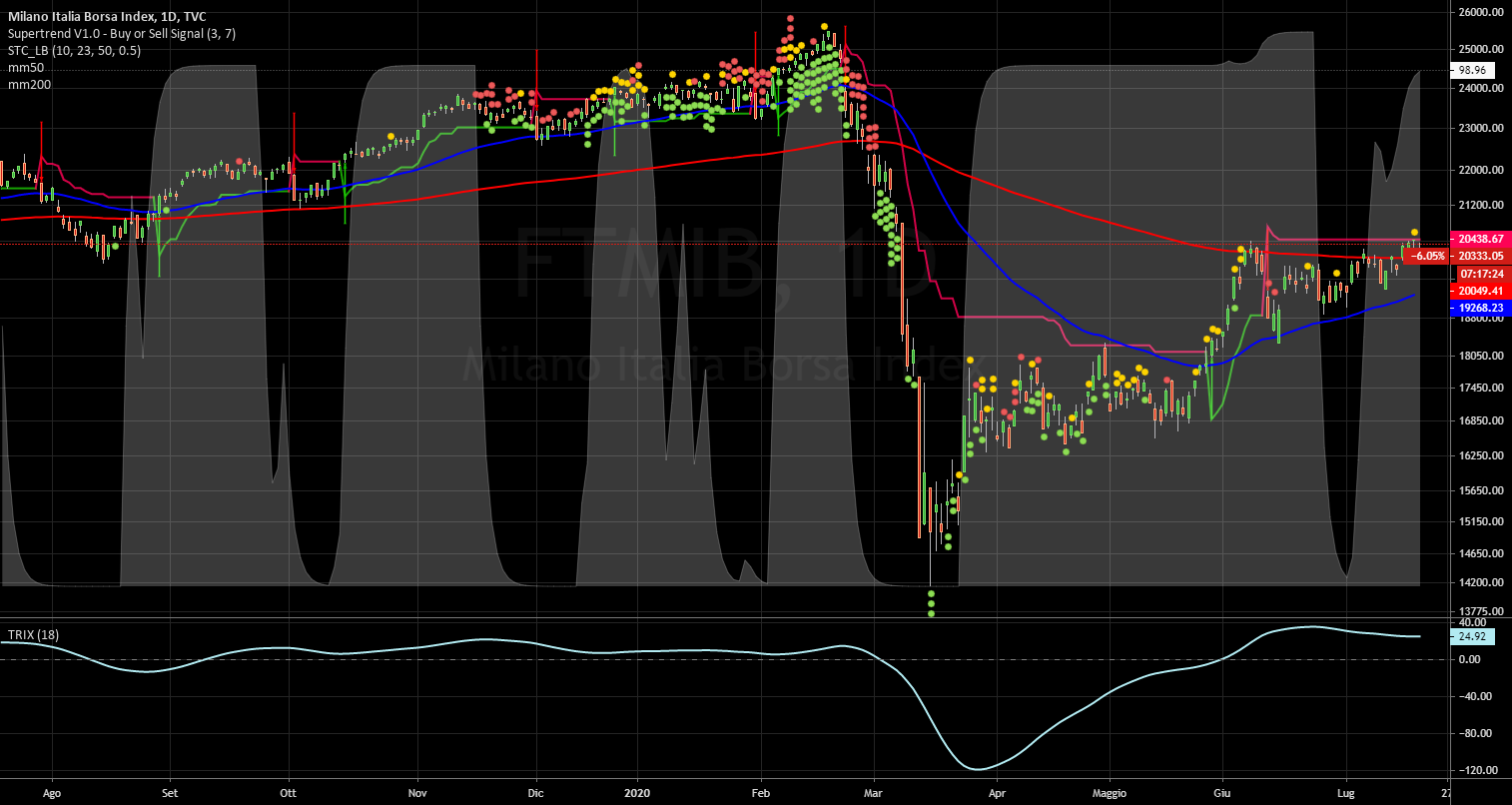
Task: Click the 40.00 TRIX axis label
Action: click(x=1472, y=622)
